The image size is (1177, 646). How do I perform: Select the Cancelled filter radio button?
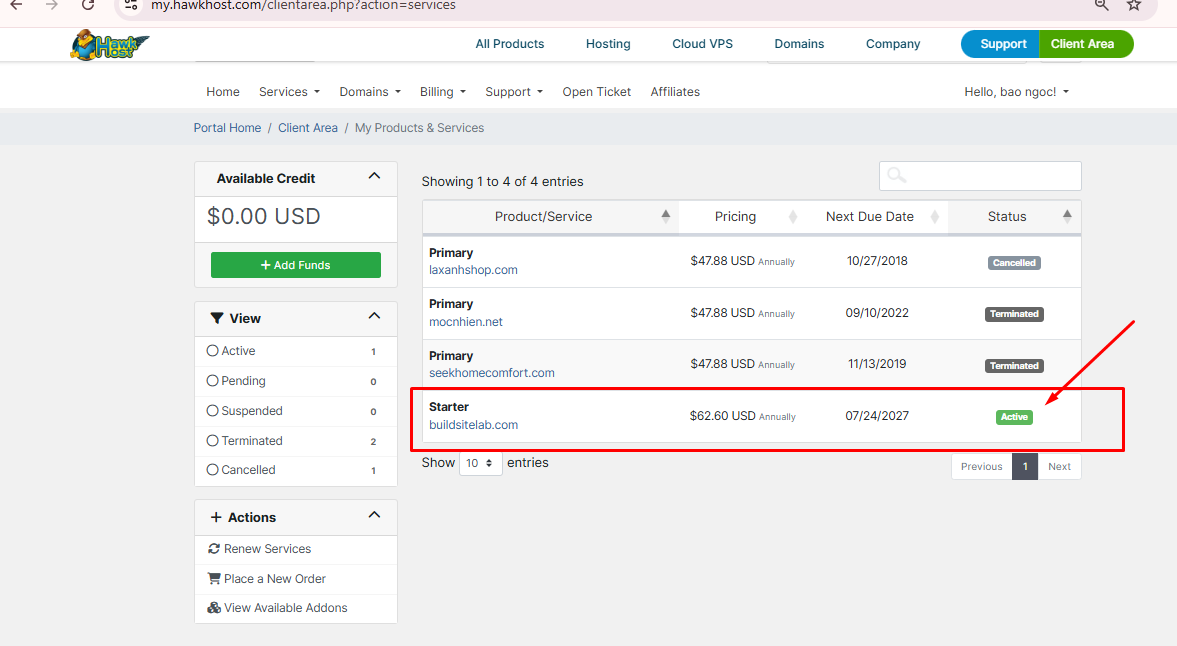[212, 470]
